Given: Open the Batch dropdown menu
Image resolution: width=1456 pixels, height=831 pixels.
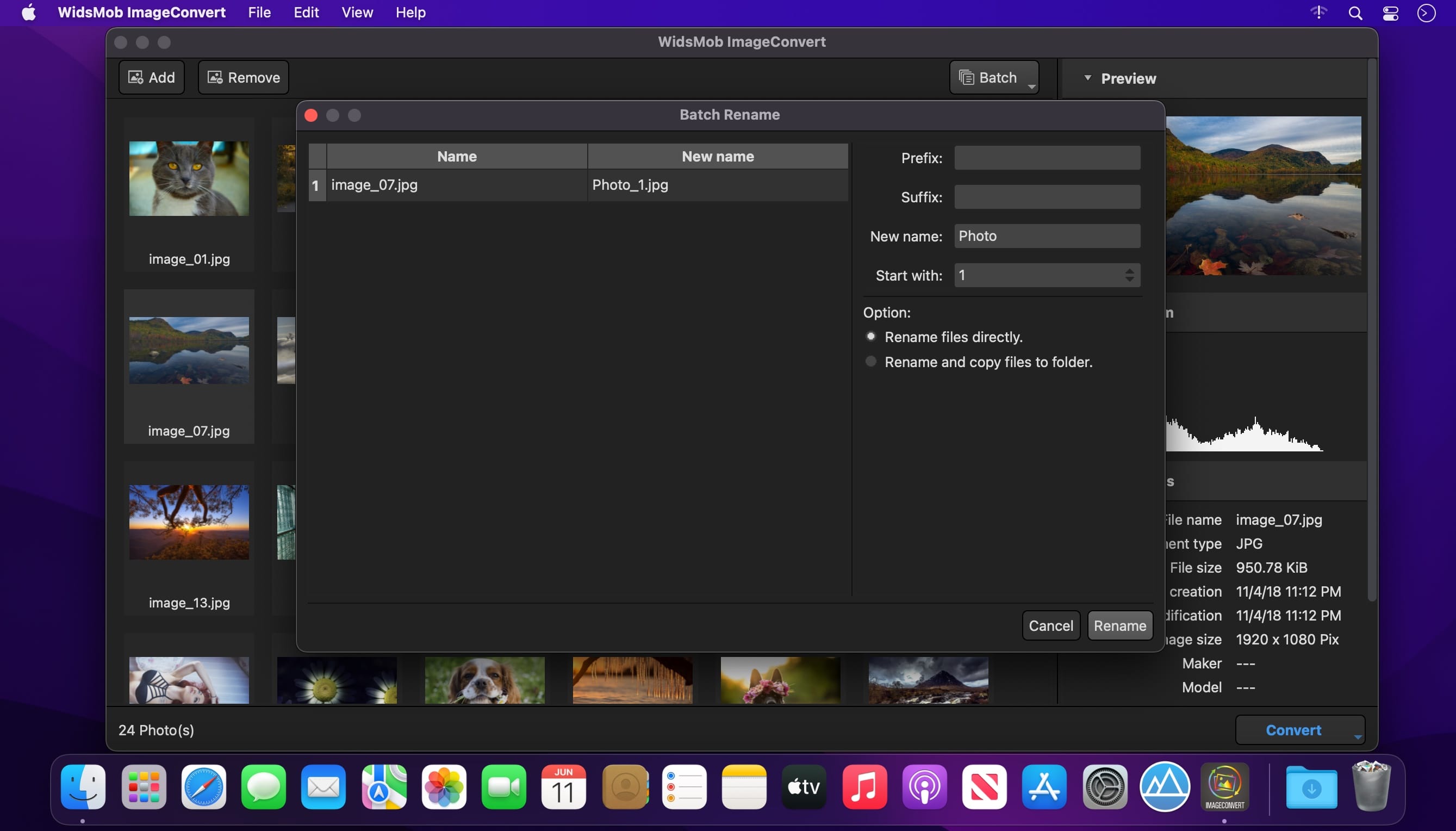Looking at the screenshot, I should 994,77.
